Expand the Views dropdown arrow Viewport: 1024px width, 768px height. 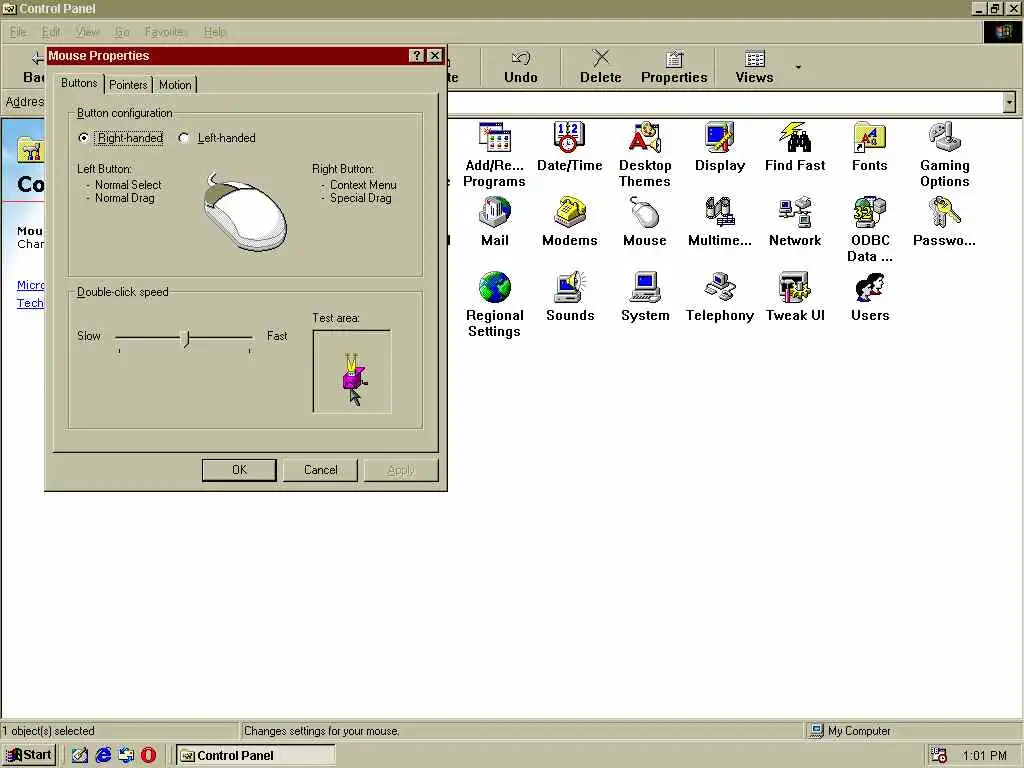[x=798, y=67]
